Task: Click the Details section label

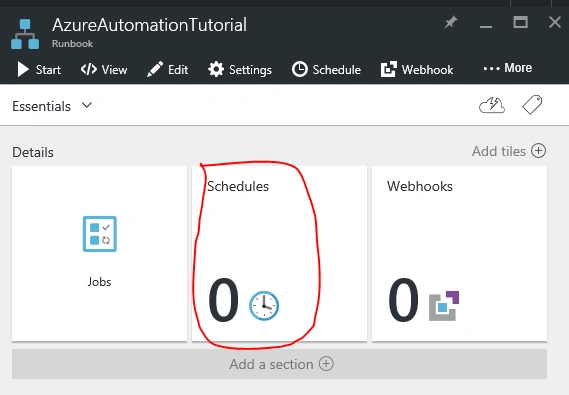Action: click(x=33, y=152)
